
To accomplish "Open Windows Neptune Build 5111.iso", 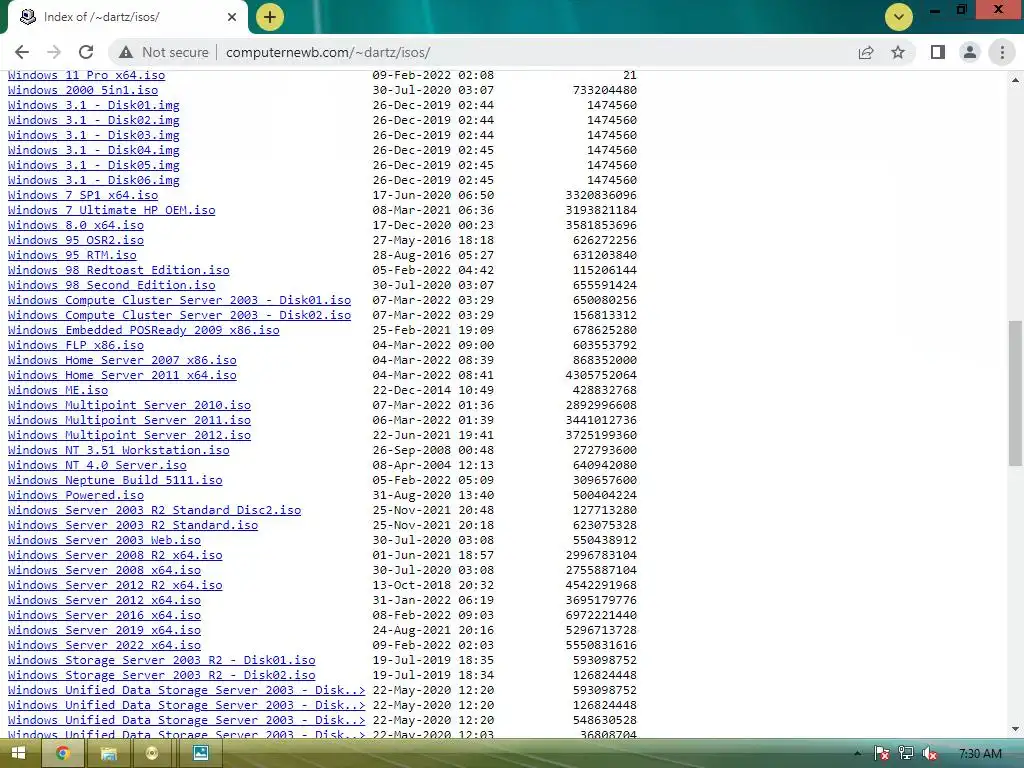I will 115,481.
